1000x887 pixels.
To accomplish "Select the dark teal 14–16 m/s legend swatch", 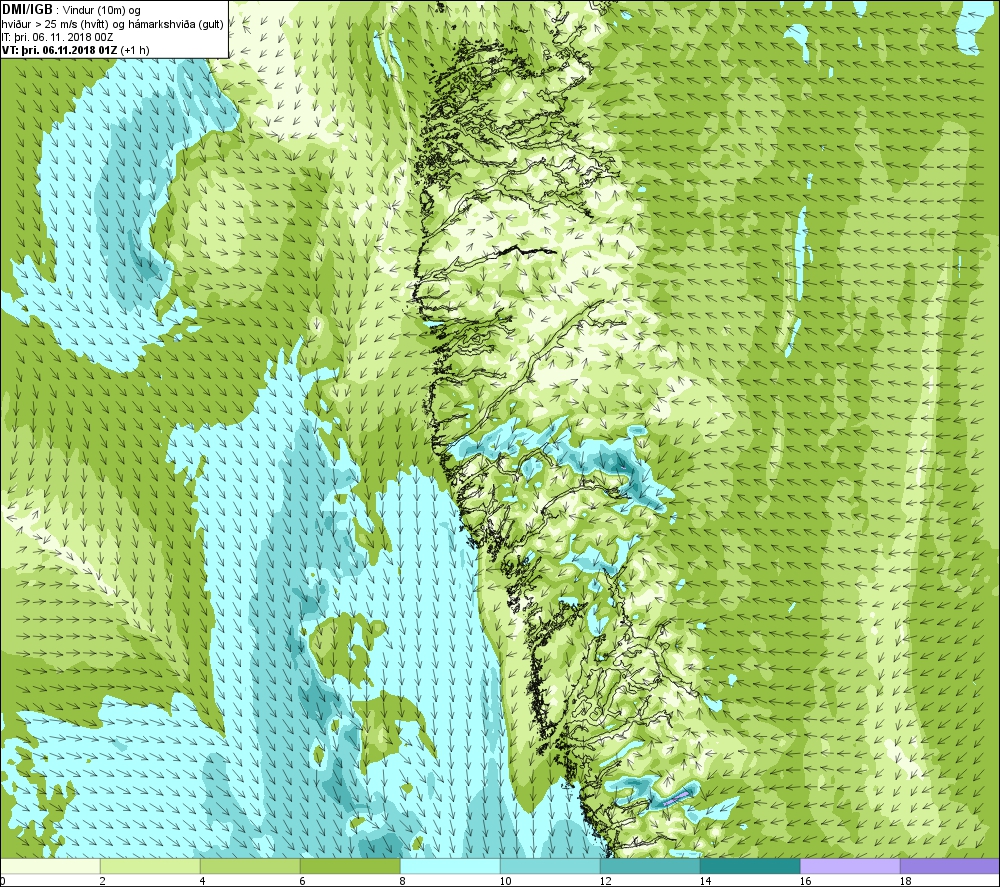I will click(x=750, y=866).
